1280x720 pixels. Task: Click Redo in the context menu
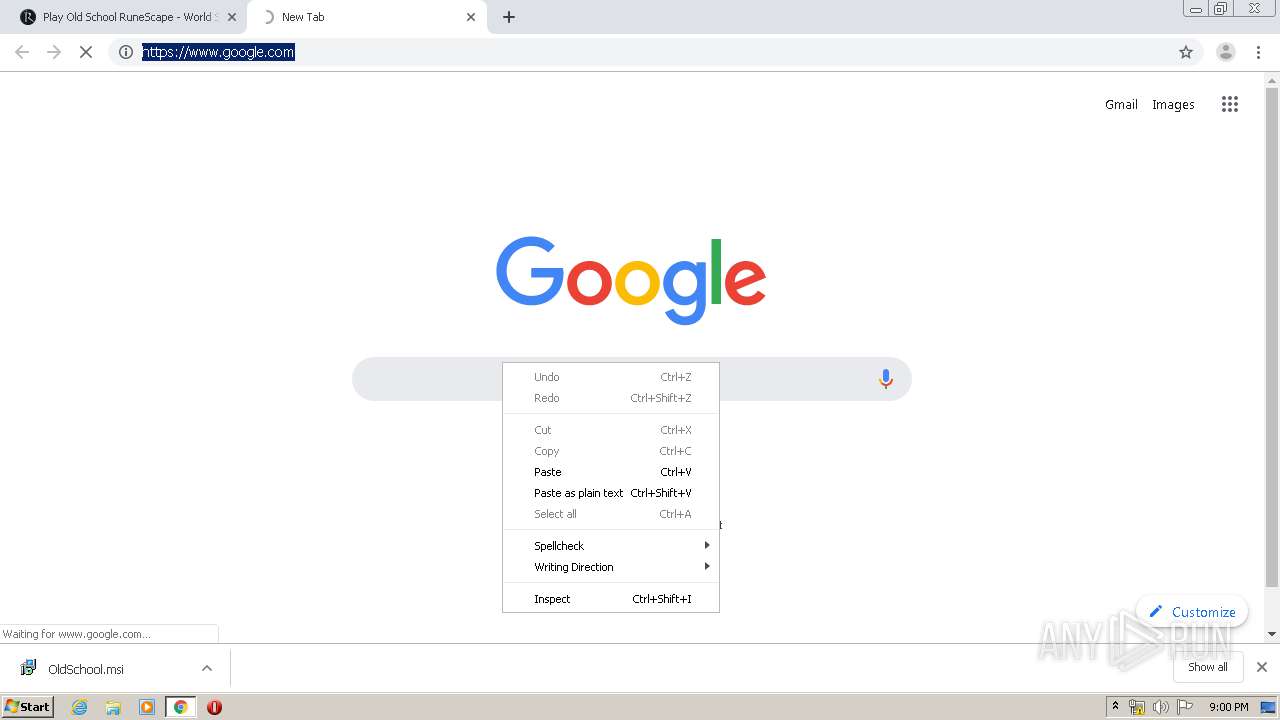click(x=610, y=398)
